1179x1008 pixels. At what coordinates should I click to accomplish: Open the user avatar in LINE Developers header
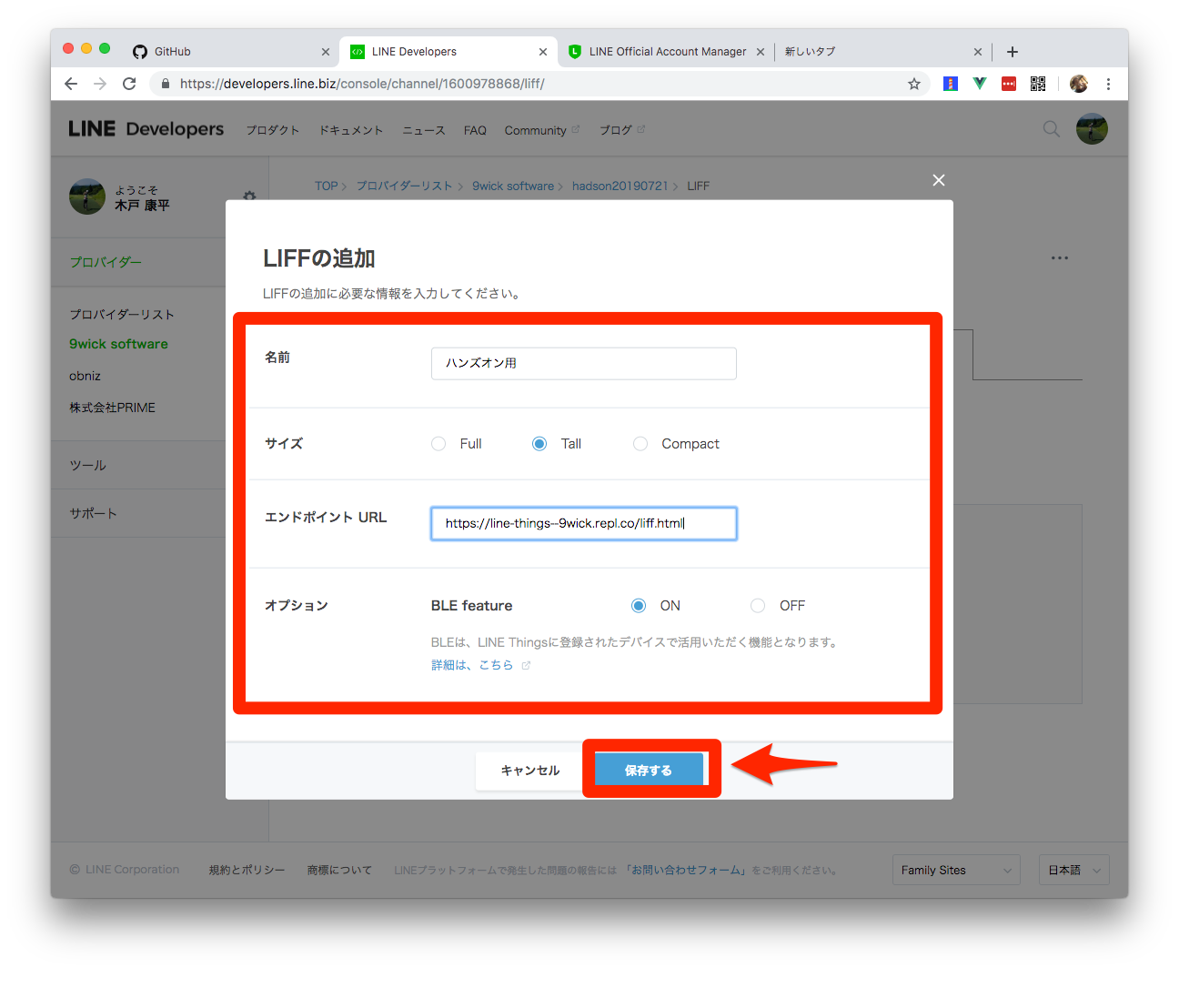click(x=1092, y=129)
